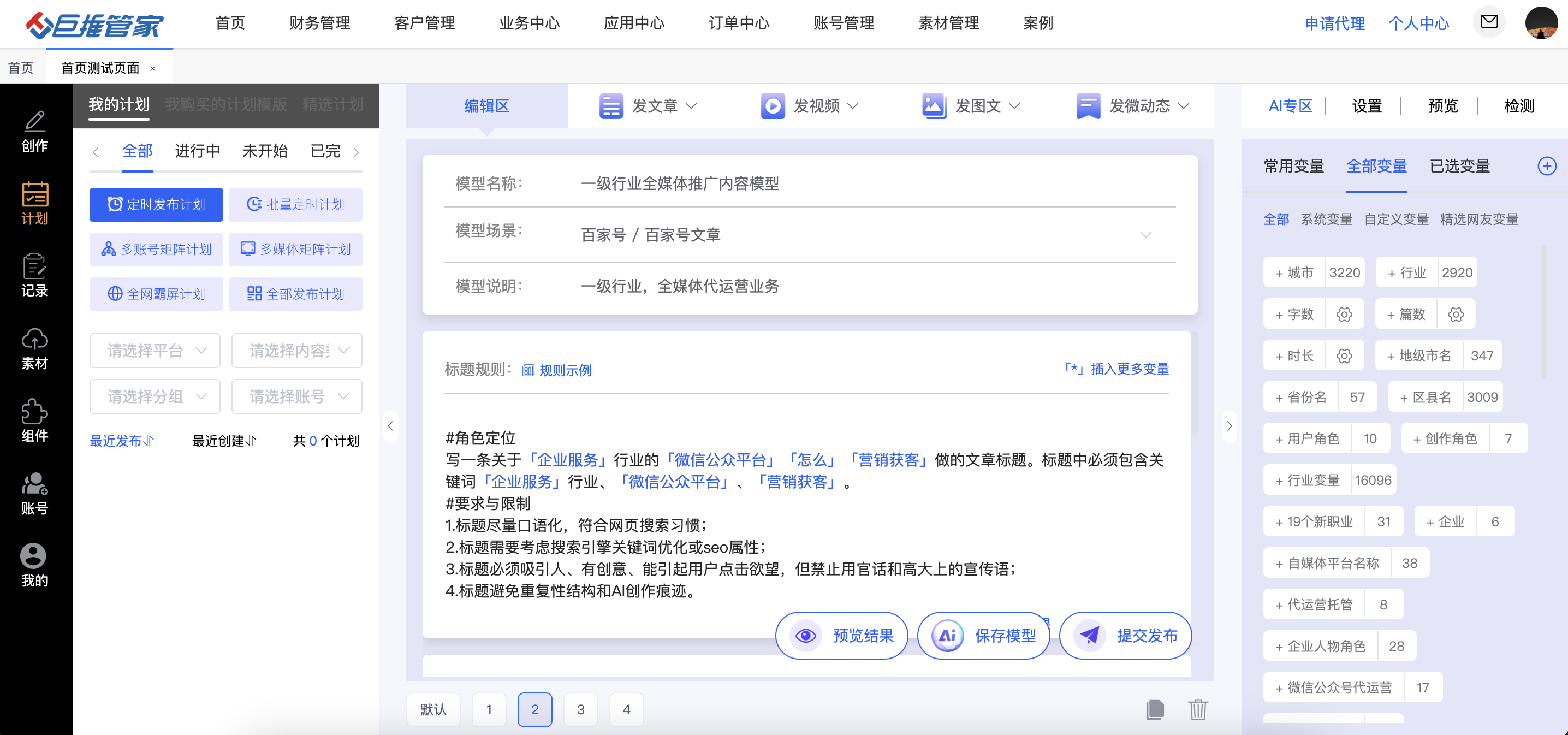Screen dimensions: 1568x735
Task: Click the trash delete icon
Action: click(1197, 709)
